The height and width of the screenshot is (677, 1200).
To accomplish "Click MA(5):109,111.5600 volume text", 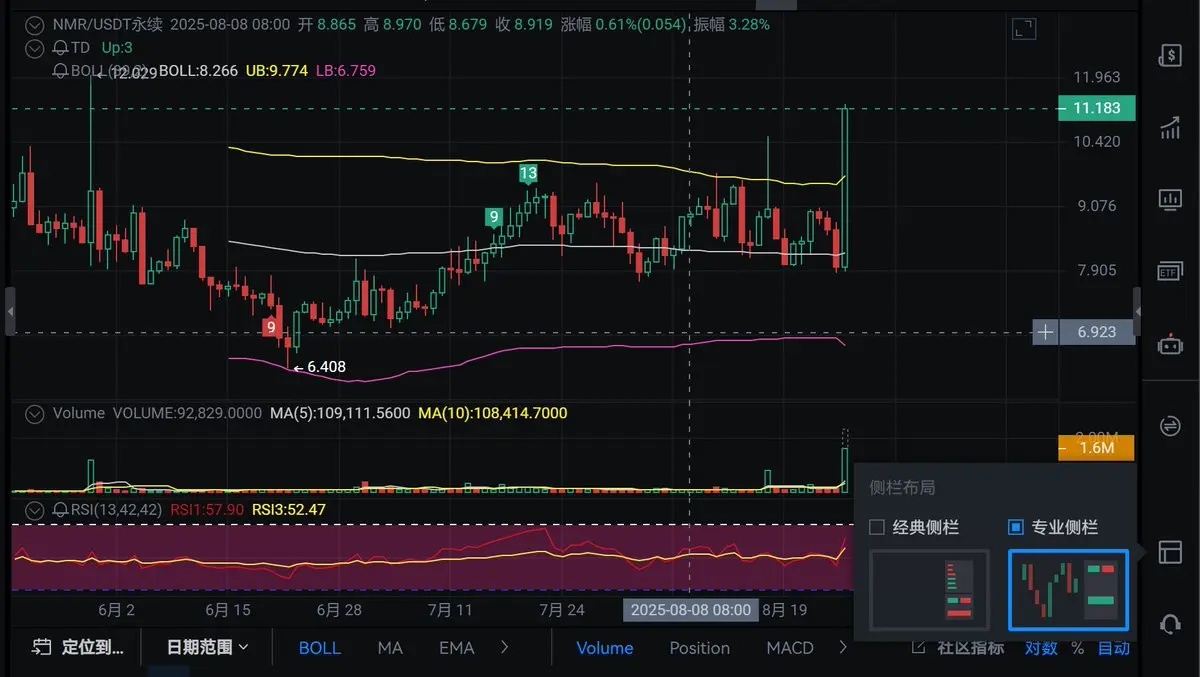I will click(340, 413).
